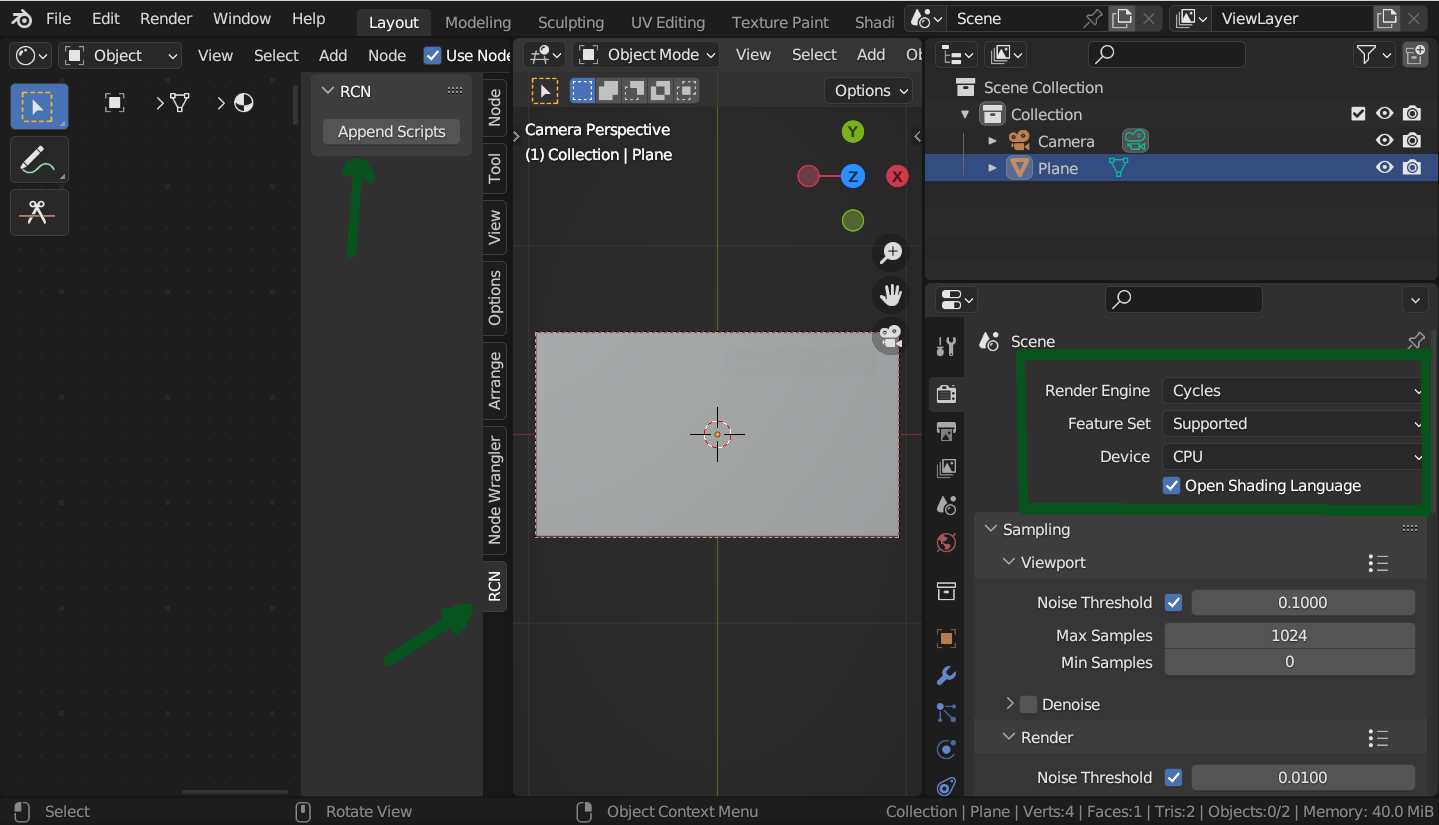Expand the Camera entry in the outliner

pyautogui.click(x=991, y=140)
